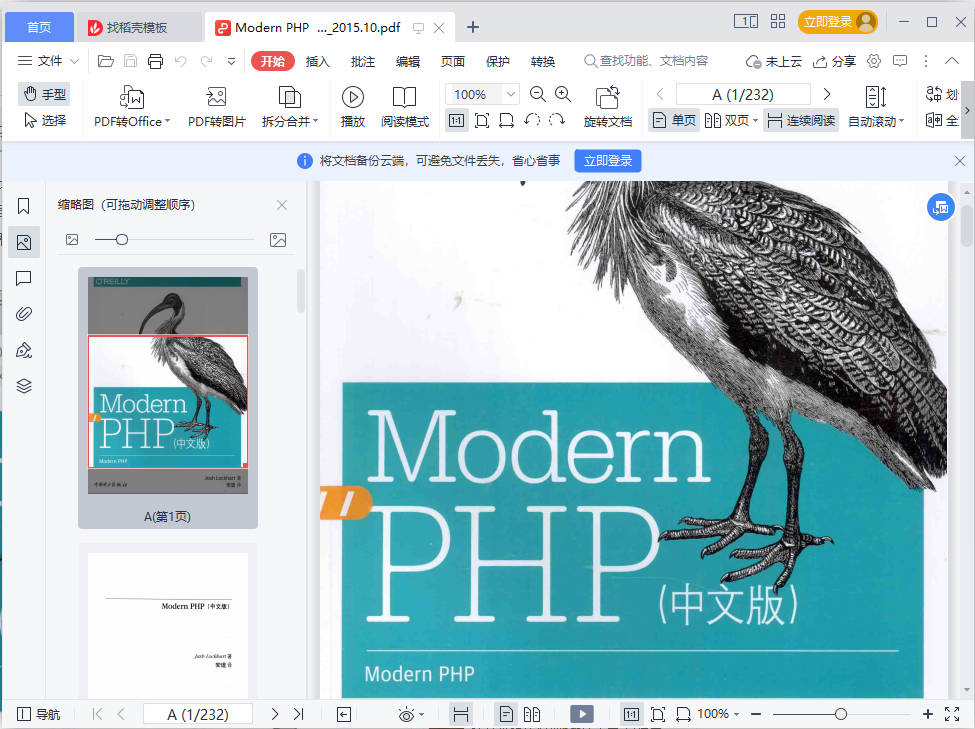Click the PDF转Office conversion icon
Viewport: 975px width, 729px height.
point(132,98)
